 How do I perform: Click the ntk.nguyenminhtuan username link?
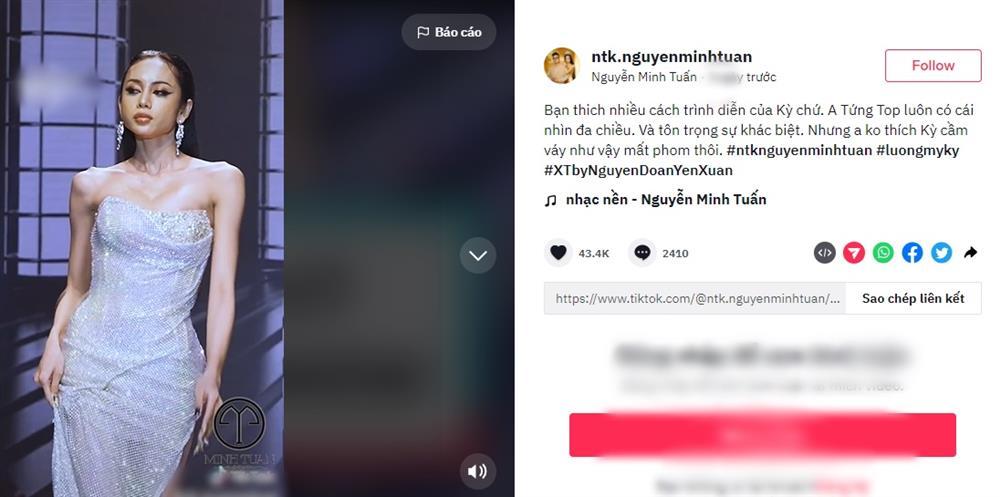pos(672,57)
